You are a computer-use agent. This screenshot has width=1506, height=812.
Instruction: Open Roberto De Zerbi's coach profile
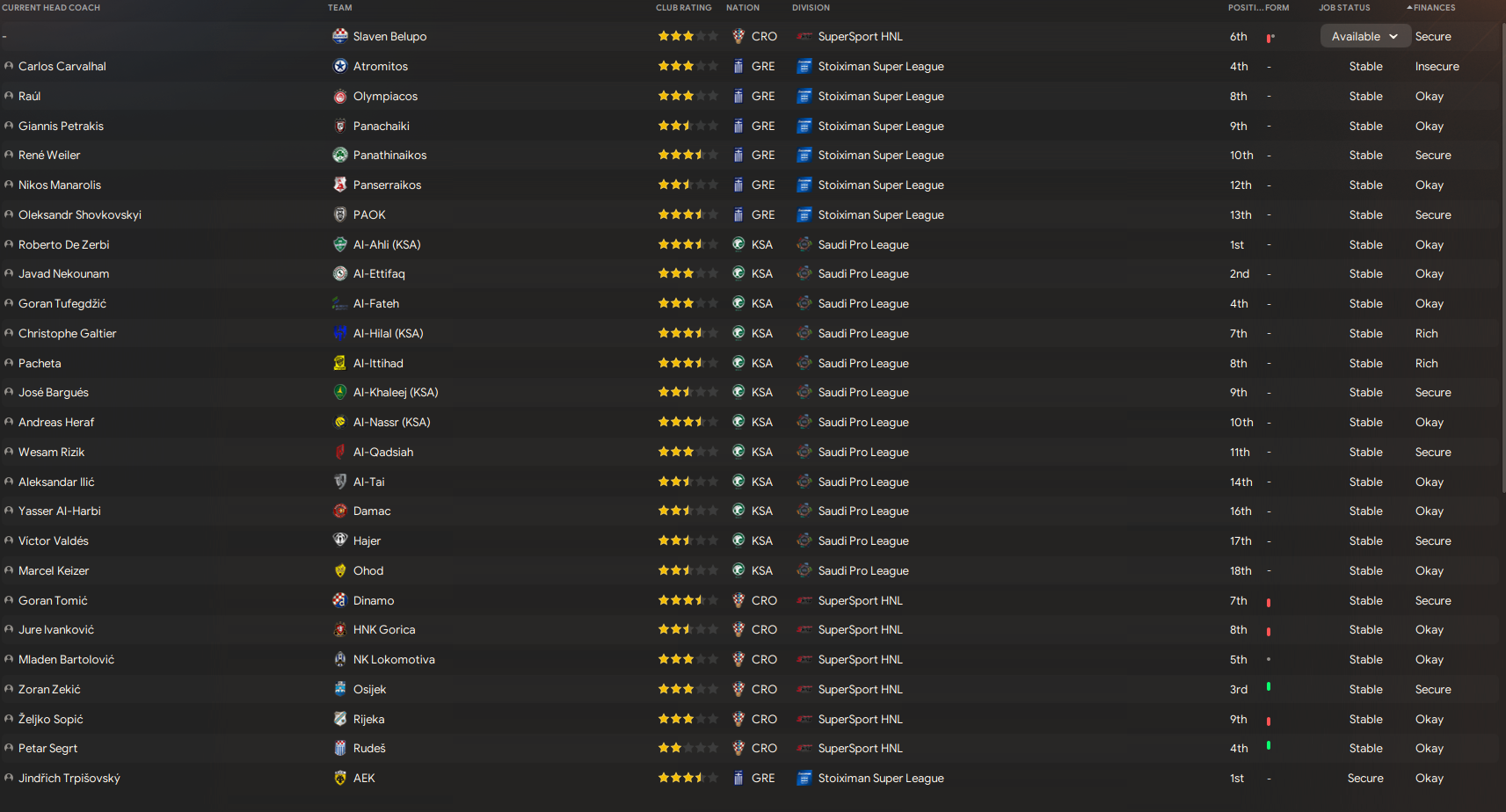pos(64,244)
